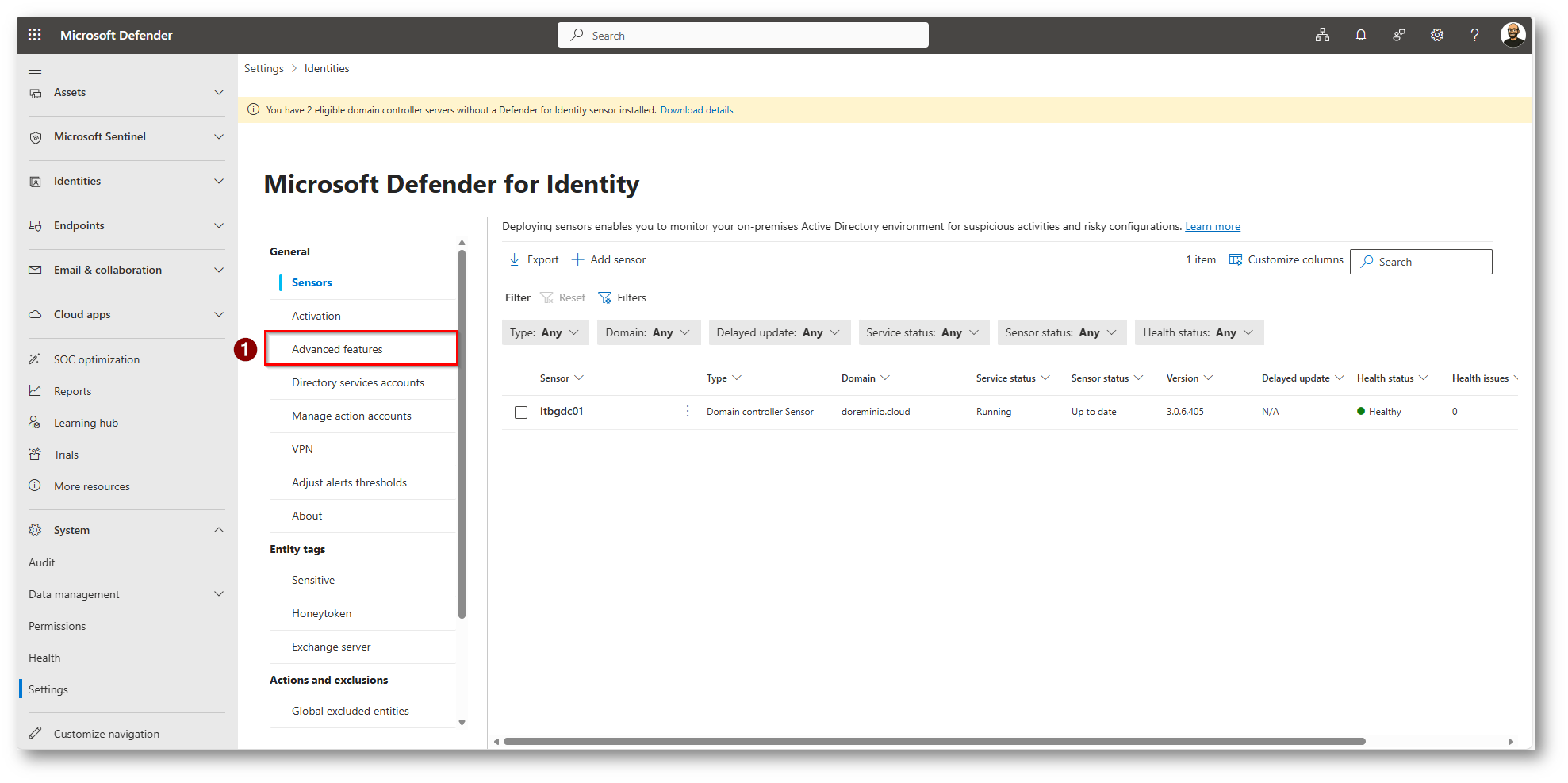Open Advanced features settings page
This screenshot has height=783, width=1568.
click(x=337, y=349)
